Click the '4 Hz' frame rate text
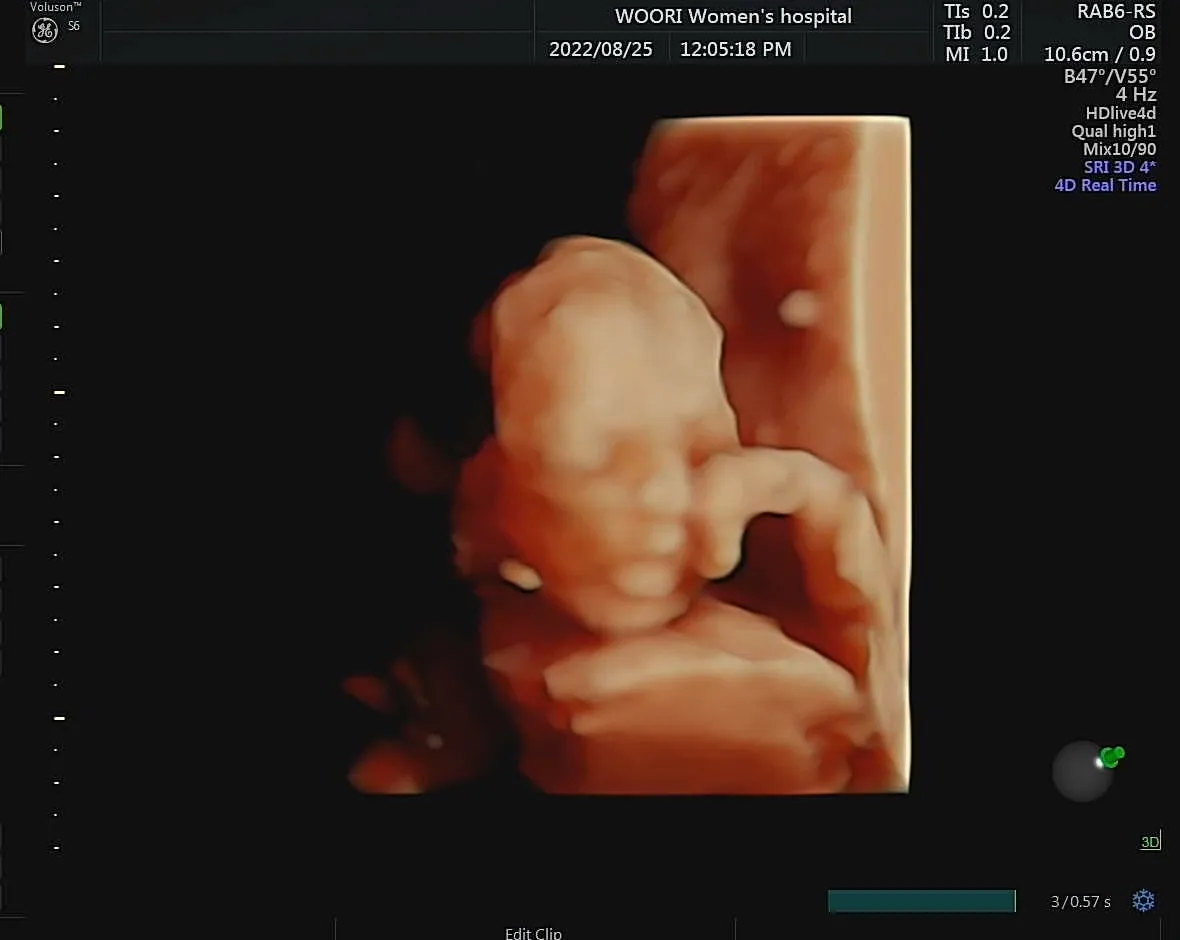Viewport: 1180px width, 940px height. pos(1136,94)
